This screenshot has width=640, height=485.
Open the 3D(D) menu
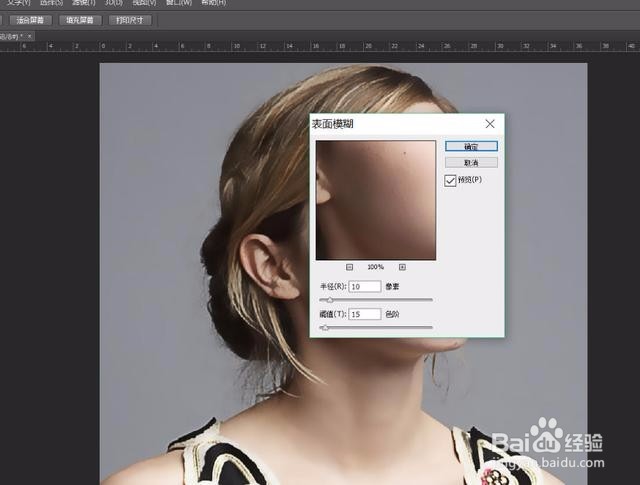coord(113,2)
